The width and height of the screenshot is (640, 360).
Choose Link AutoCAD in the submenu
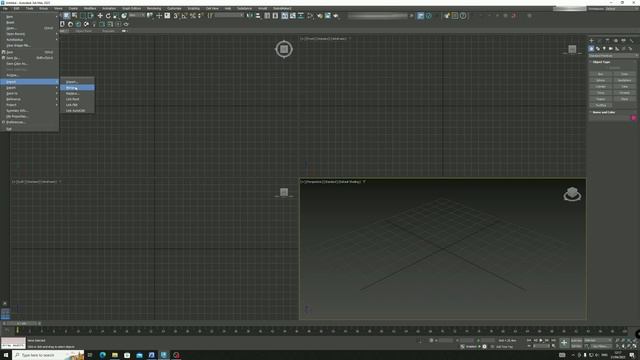pos(78,111)
